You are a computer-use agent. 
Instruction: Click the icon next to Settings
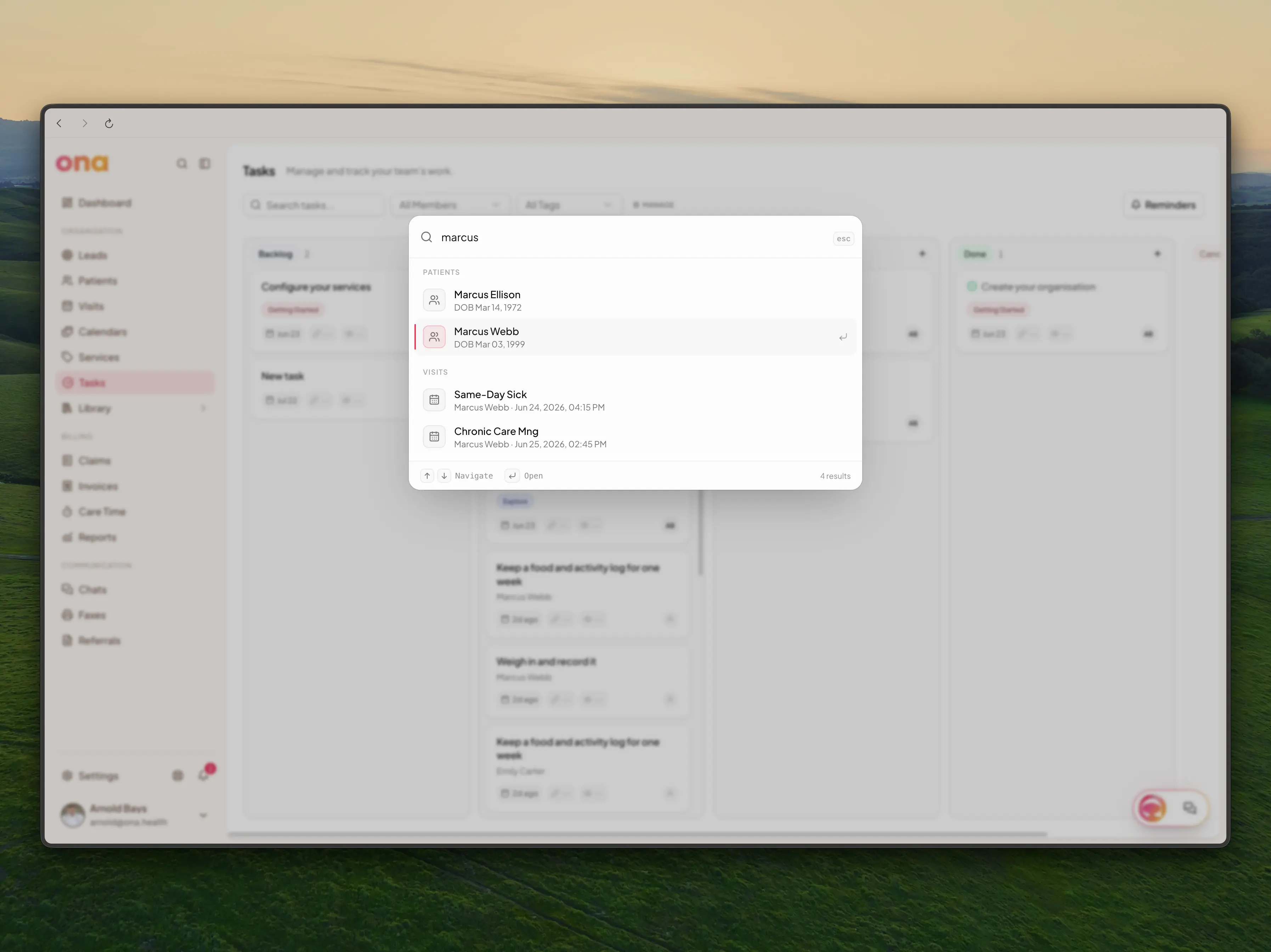177,776
